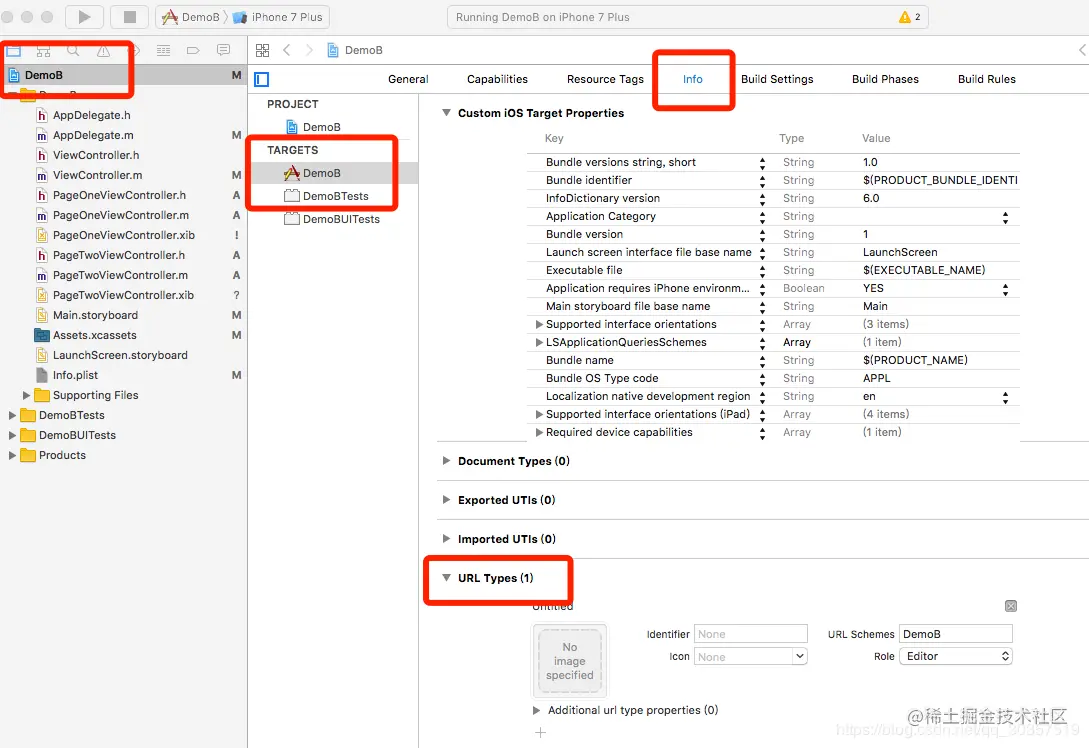The width and height of the screenshot is (1089, 748).
Task: Switch to the Build Rules tab
Action: click(986, 79)
